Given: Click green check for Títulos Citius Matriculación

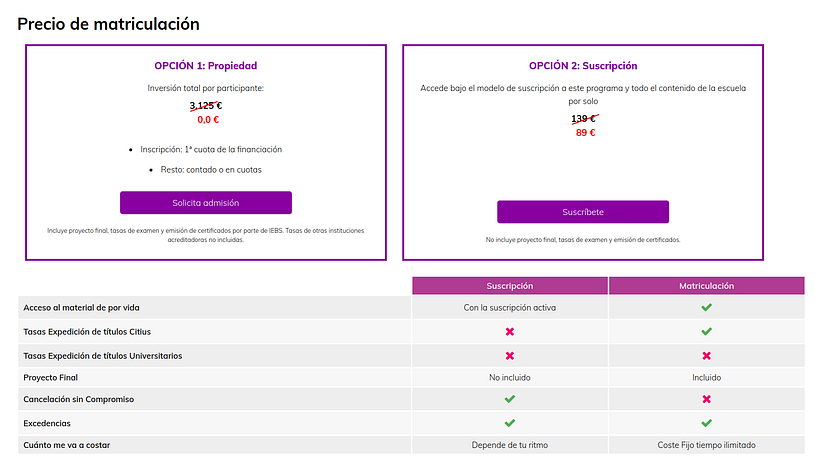Looking at the screenshot, I should [x=706, y=331].
